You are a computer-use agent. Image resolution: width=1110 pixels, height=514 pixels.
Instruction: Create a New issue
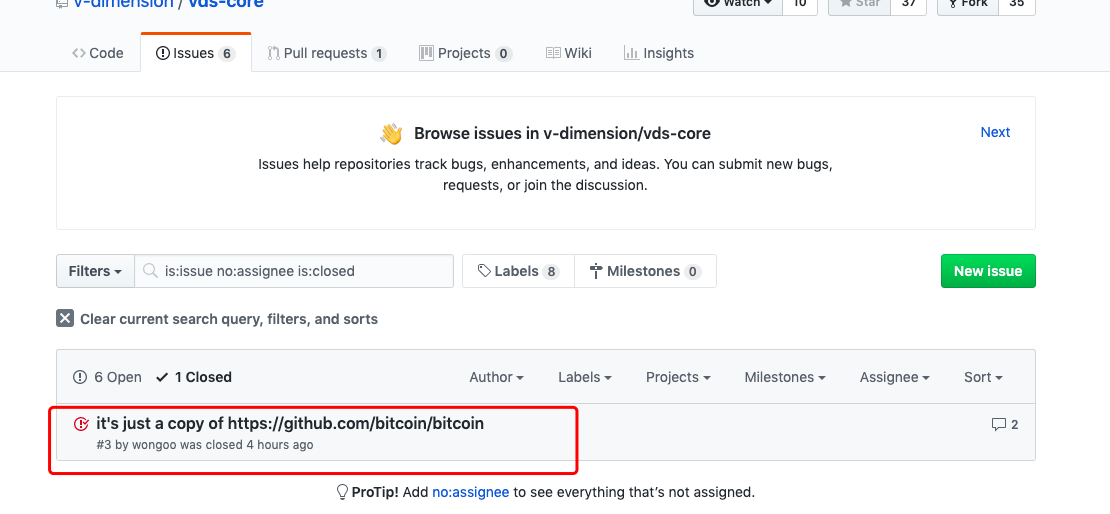click(988, 271)
